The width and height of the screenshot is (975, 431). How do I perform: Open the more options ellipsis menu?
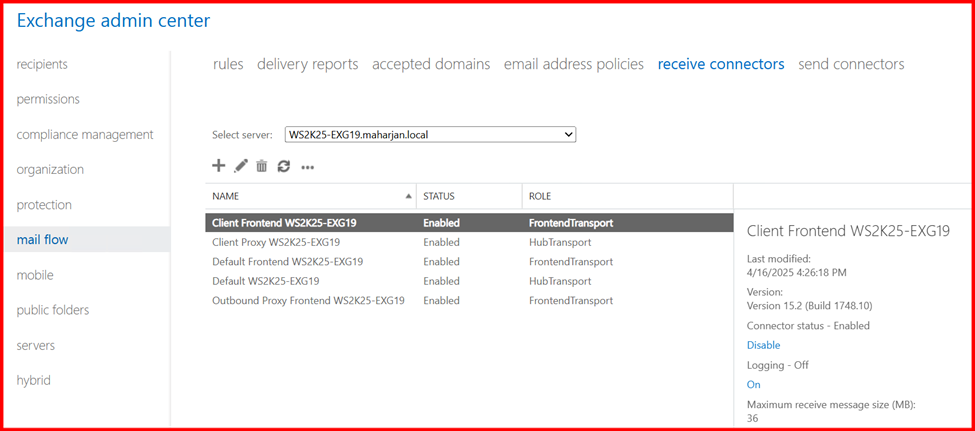click(x=308, y=167)
